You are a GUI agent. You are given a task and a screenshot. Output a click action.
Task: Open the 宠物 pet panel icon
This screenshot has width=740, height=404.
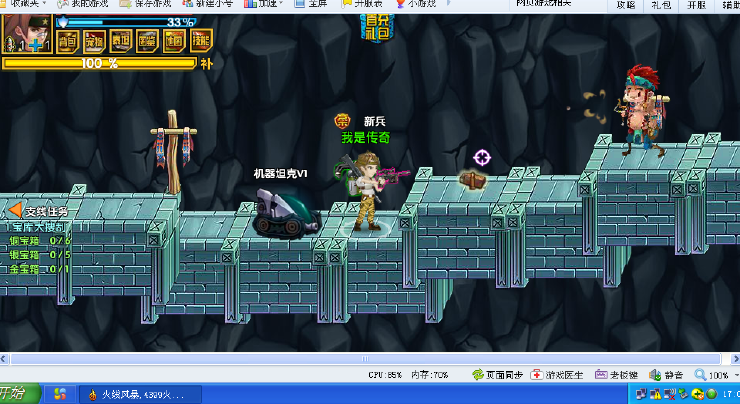pos(94,41)
